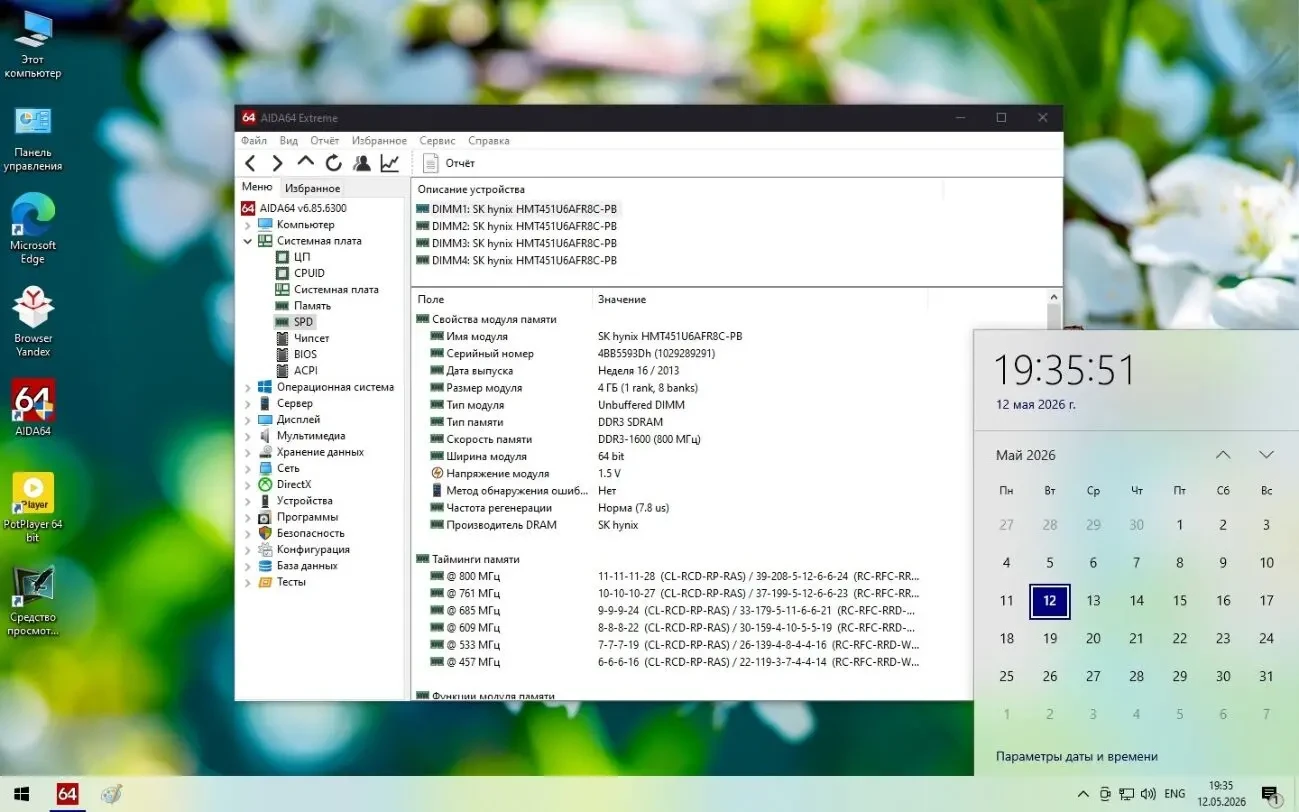Select DIMM2: SK hynix memory module row
This screenshot has width=1299, height=812.
pyautogui.click(x=516, y=226)
